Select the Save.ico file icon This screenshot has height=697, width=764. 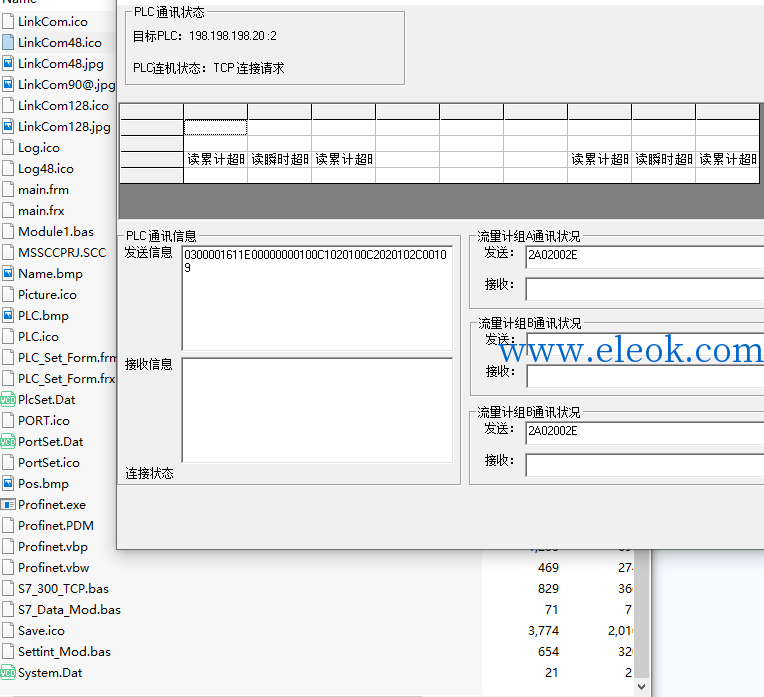click(x=8, y=630)
